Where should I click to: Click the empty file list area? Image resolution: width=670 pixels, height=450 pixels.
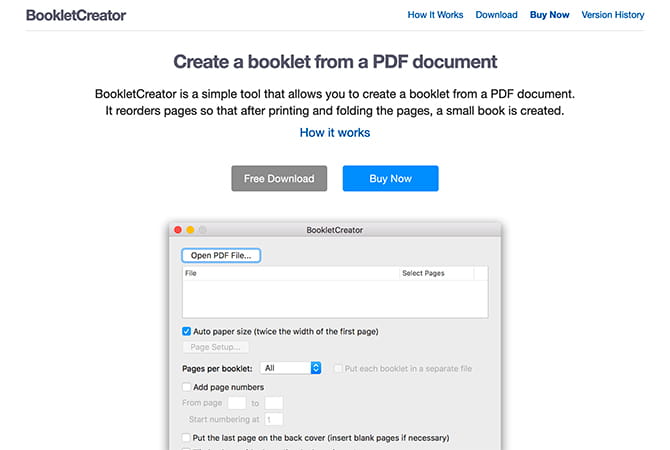pyautogui.click(x=335, y=299)
